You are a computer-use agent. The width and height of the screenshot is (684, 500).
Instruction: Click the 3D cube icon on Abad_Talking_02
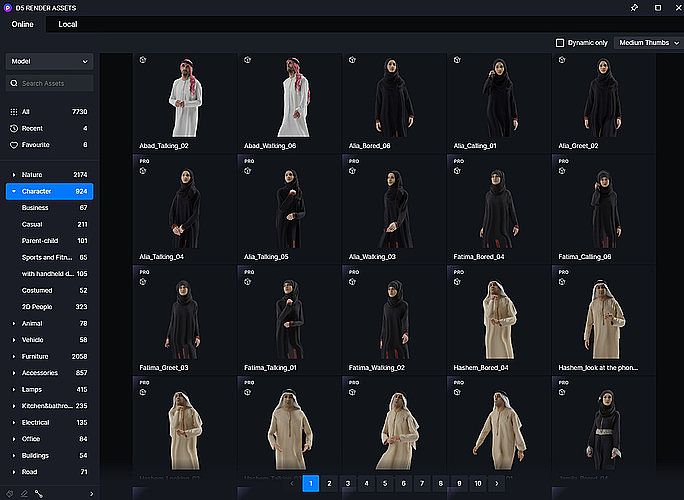tap(143, 60)
